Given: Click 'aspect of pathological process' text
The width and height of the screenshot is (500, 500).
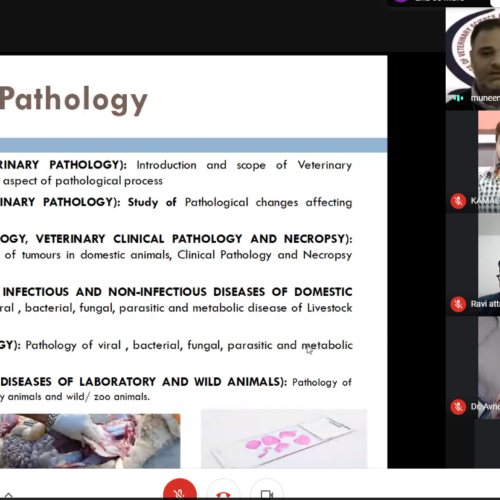Looking at the screenshot, I should 83,181.
